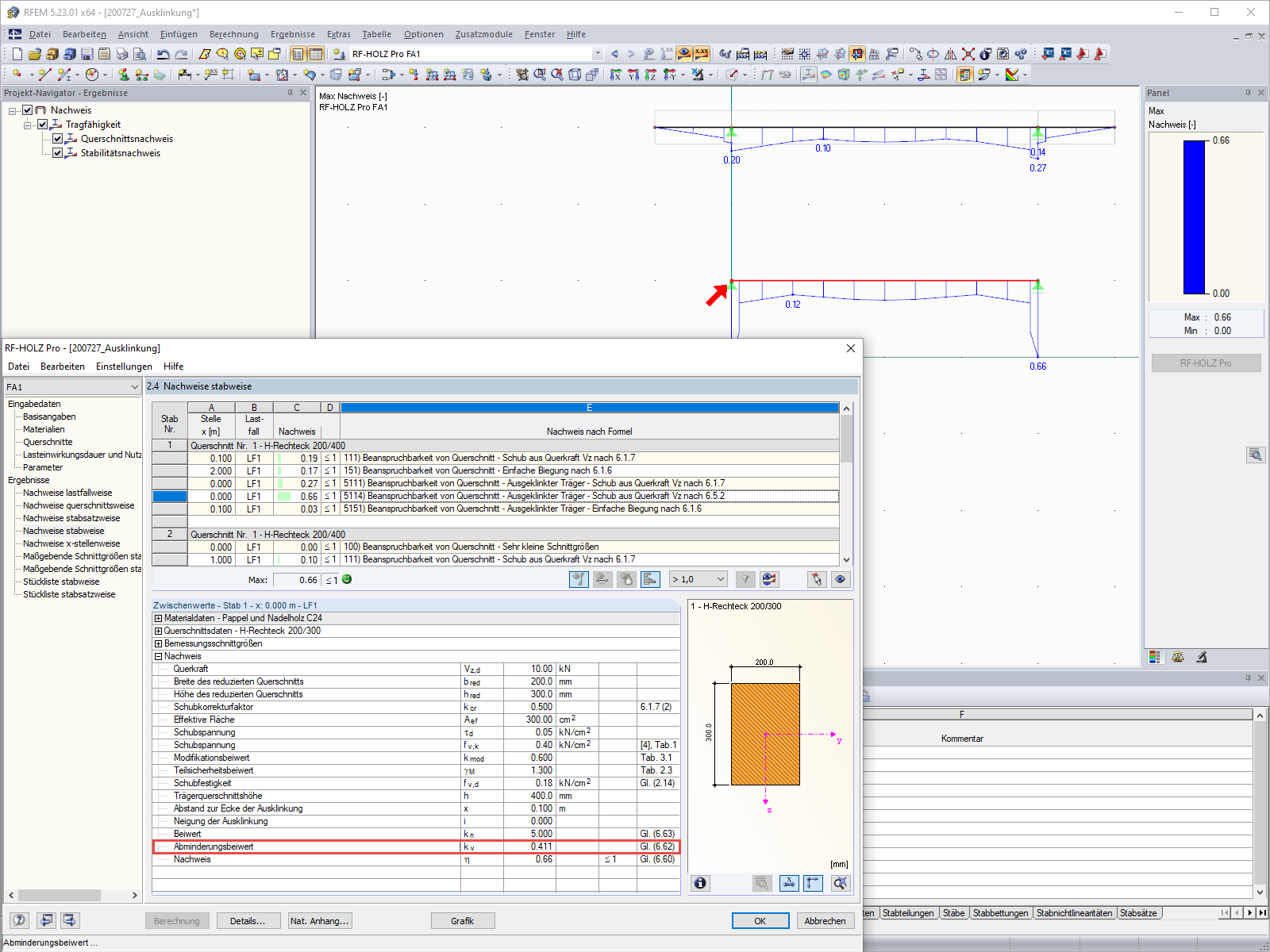Click the Print icon in the toolbar
Viewport: 1270px width, 952px height.
pos(122,54)
